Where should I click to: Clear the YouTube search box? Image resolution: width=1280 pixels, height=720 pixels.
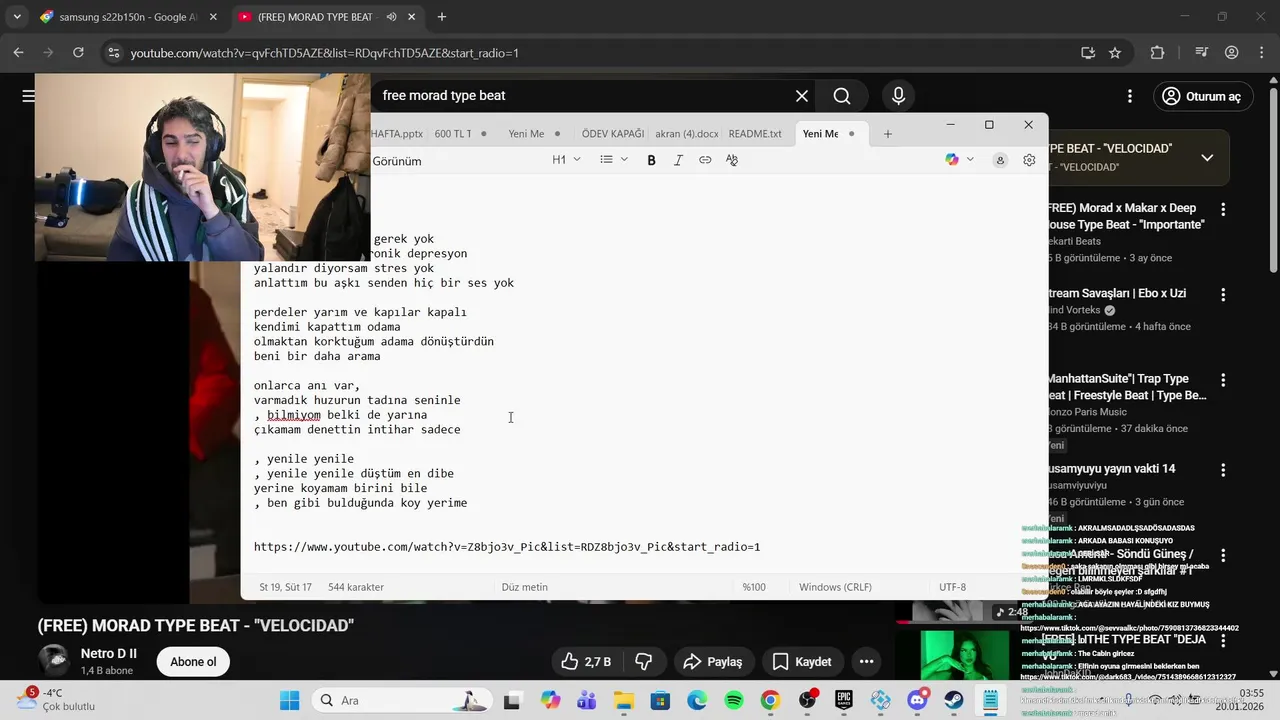pyautogui.click(x=801, y=96)
